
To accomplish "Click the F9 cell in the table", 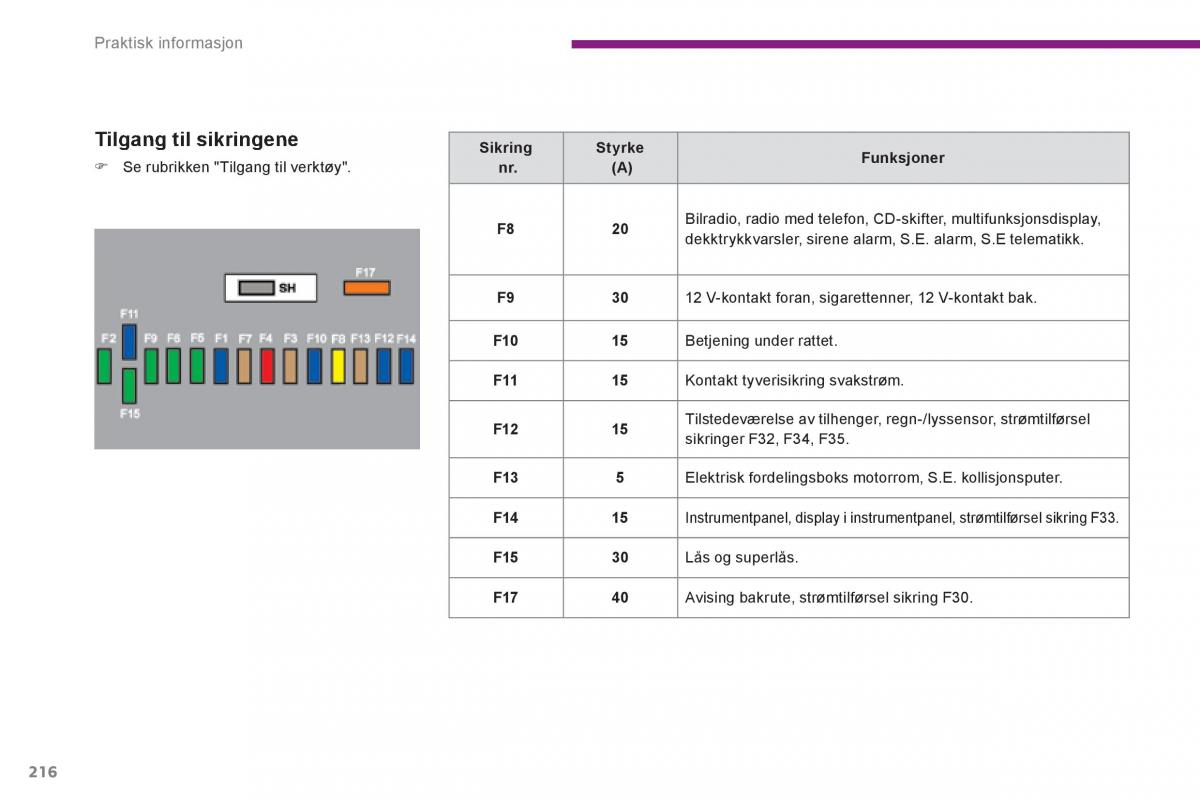I will click(x=506, y=298).
